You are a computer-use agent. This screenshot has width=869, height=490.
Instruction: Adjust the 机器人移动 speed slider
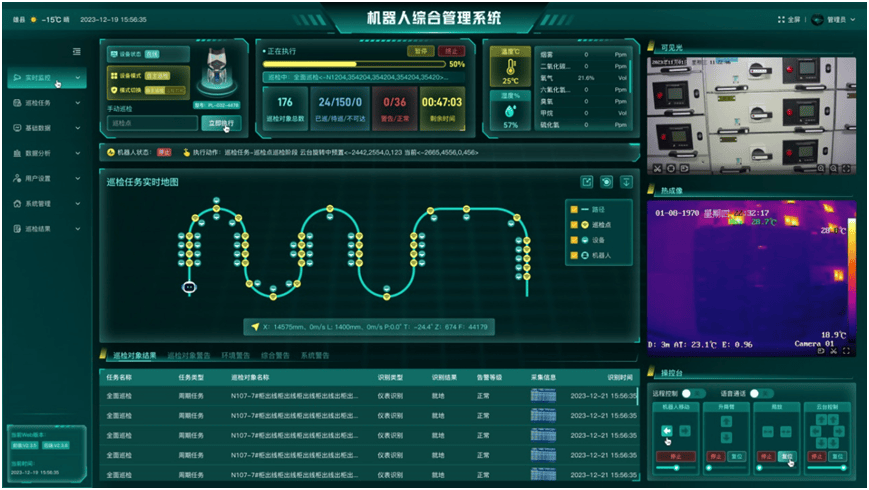click(675, 468)
